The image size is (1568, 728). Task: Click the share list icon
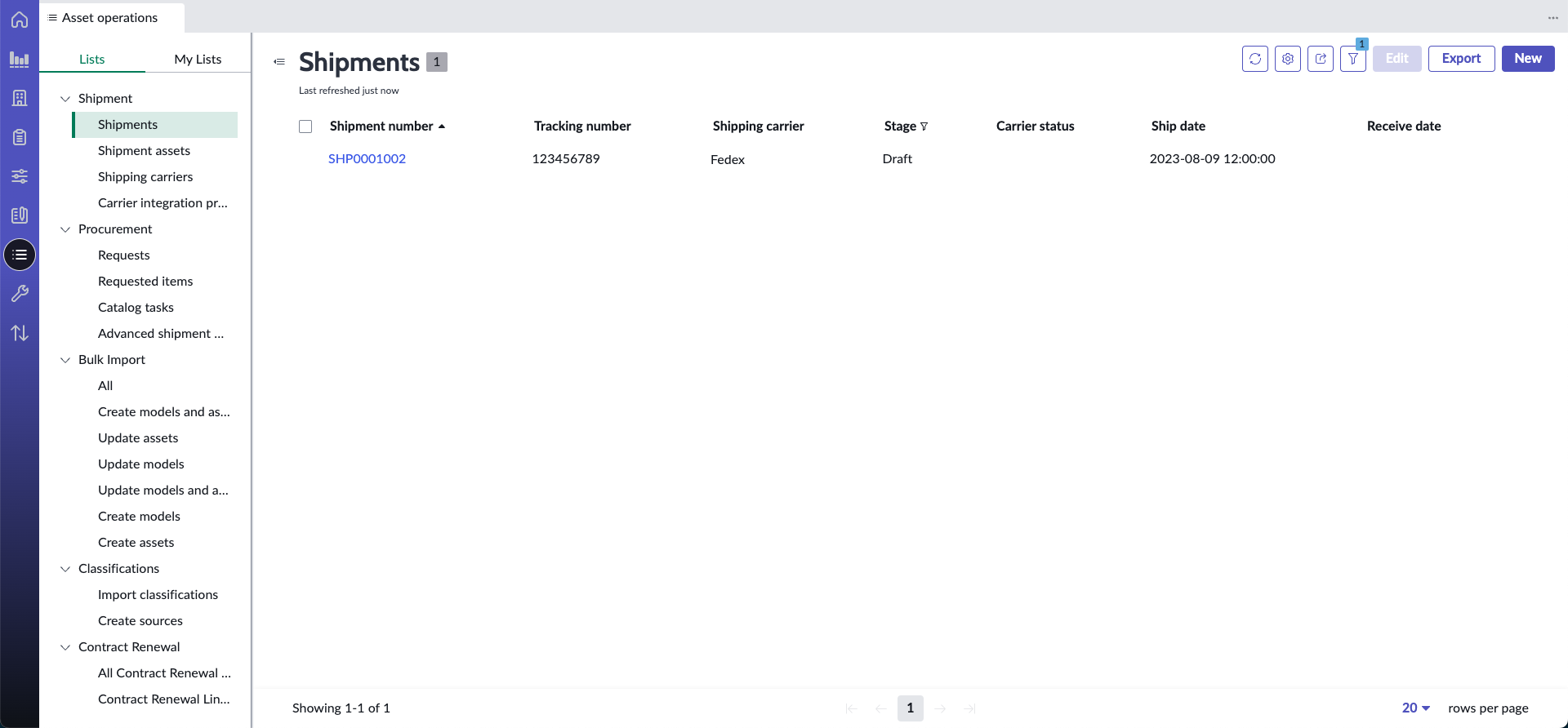click(x=1320, y=59)
